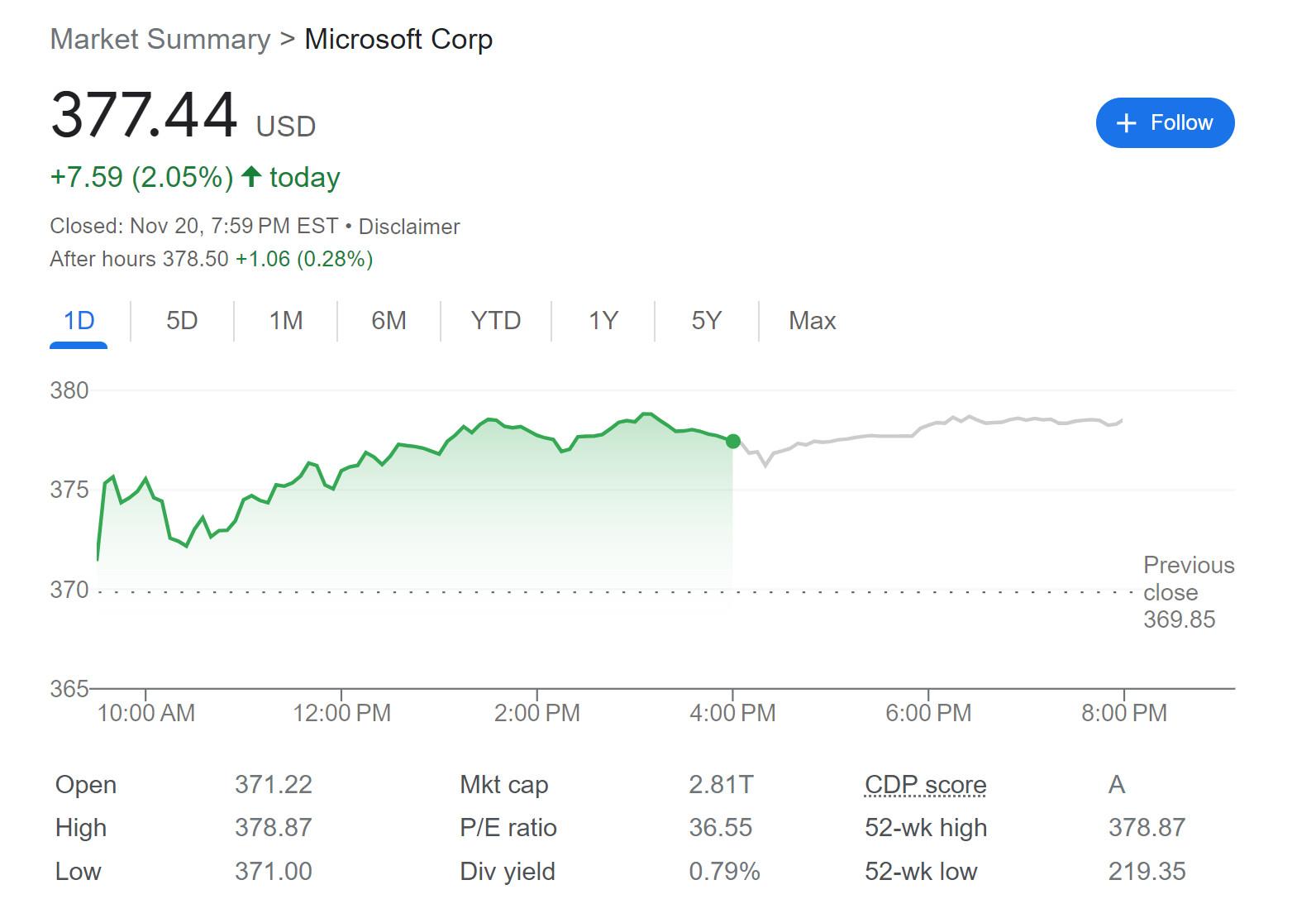The width and height of the screenshot is (1316, 923).
Task: Open the Disclaimer link
Action: click(x=409, y=227)
